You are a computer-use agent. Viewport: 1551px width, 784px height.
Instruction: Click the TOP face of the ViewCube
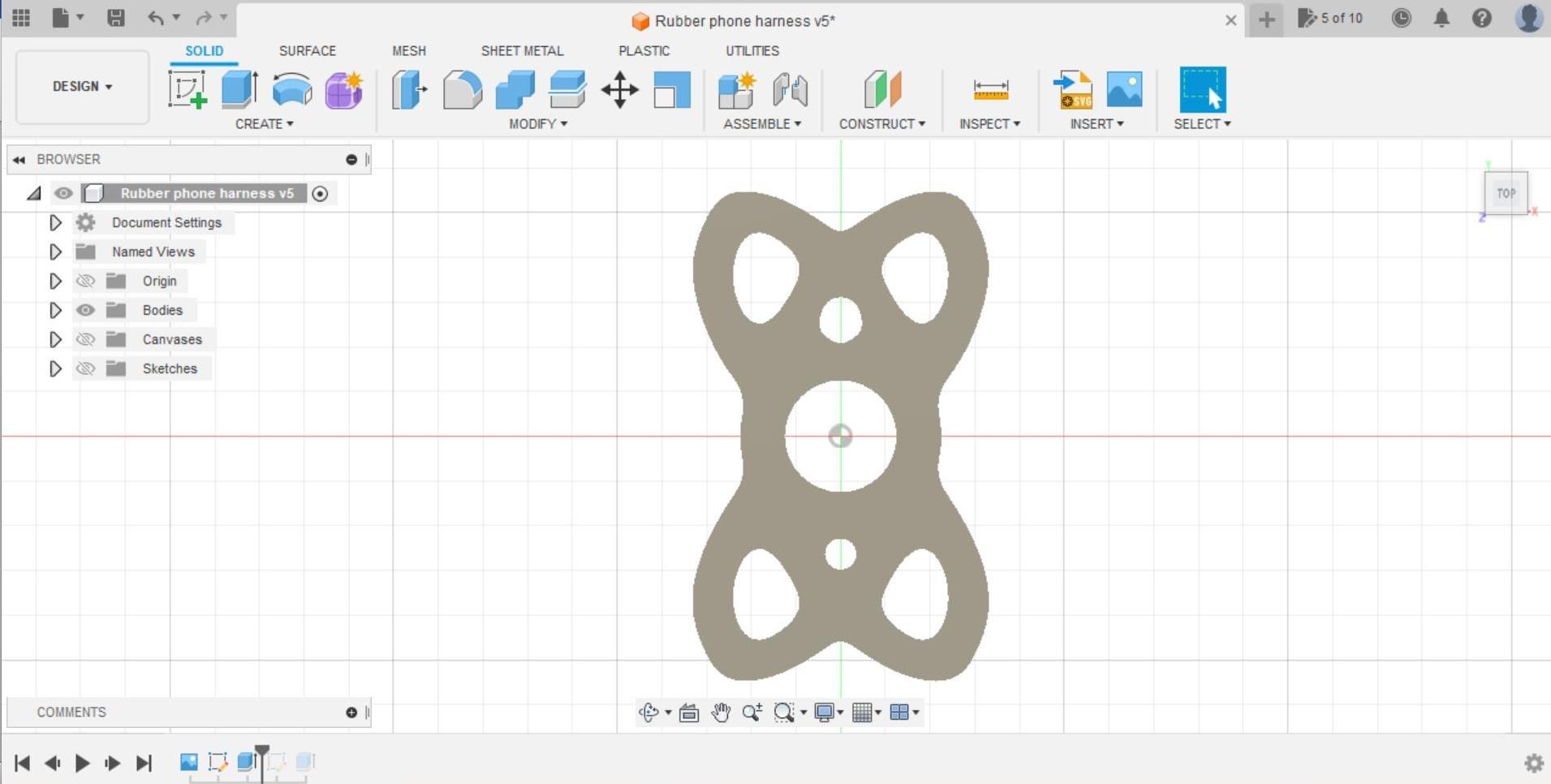tap(1506, 193)
